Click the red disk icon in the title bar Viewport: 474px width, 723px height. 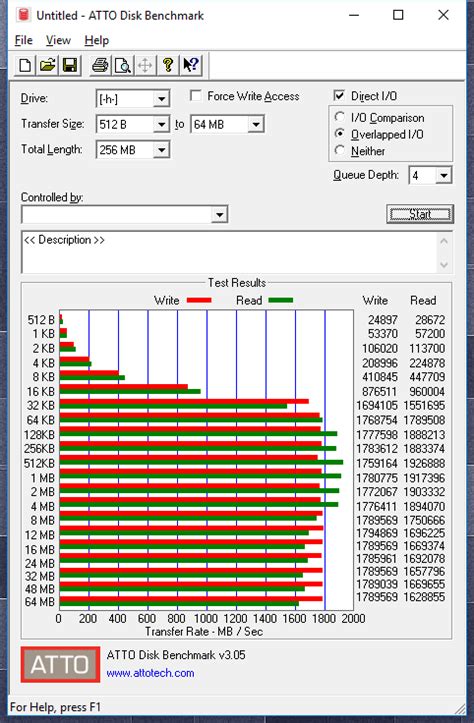click(24, 15)
